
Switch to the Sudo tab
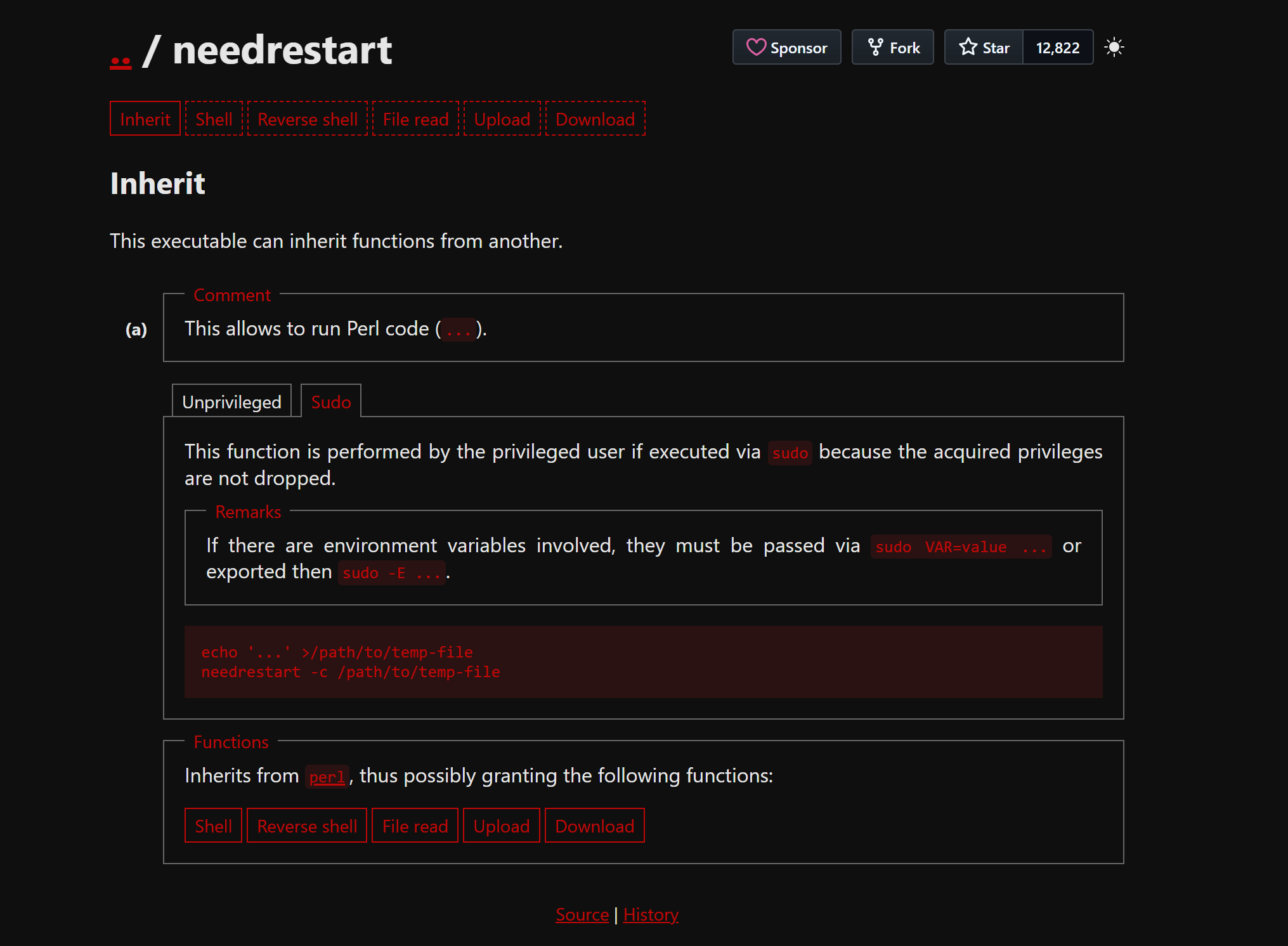coord(330,401)
